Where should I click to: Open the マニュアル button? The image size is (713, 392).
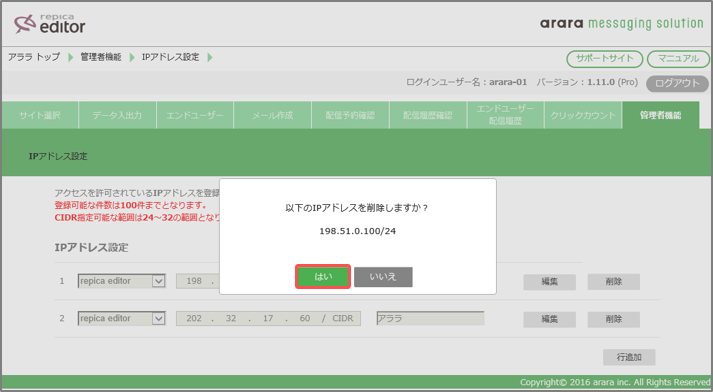[x=678, y=59]
